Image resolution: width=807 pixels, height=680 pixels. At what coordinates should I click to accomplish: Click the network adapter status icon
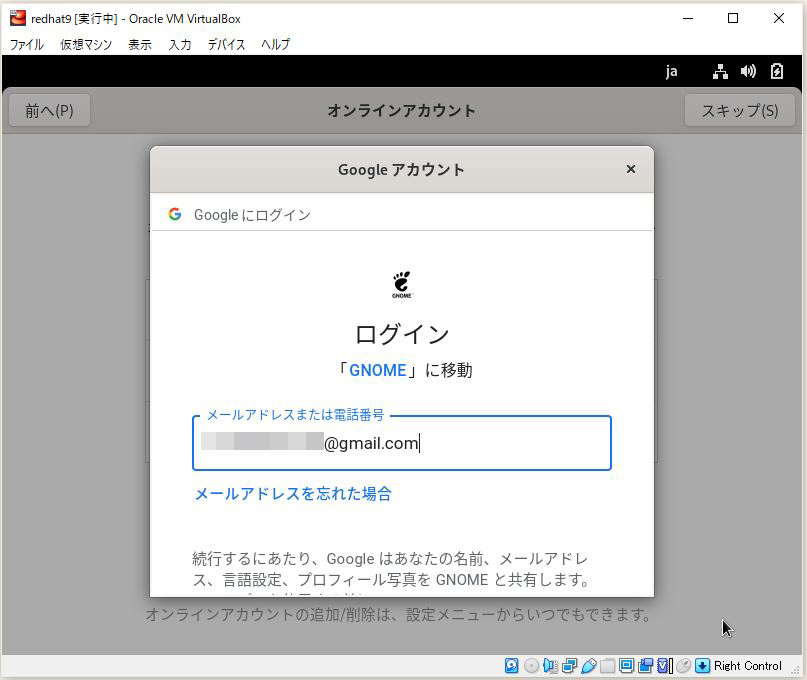569,666
